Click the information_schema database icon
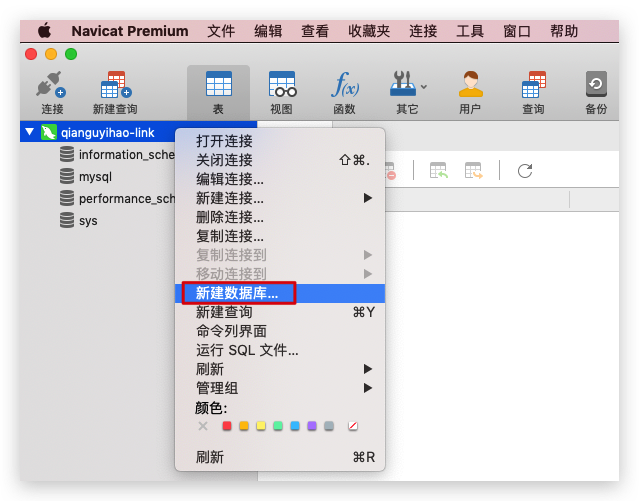The width and height of the screenshot is (639, 501). [x=67, y=154]
